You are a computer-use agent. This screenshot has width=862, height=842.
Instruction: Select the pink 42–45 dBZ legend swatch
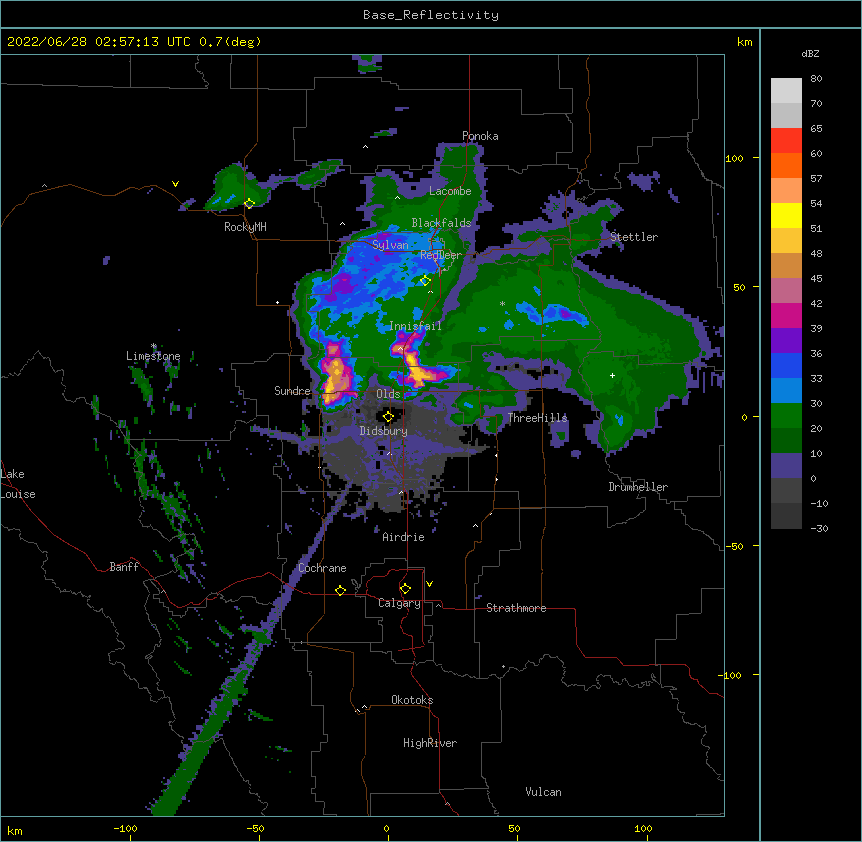(x=786, y=291)
